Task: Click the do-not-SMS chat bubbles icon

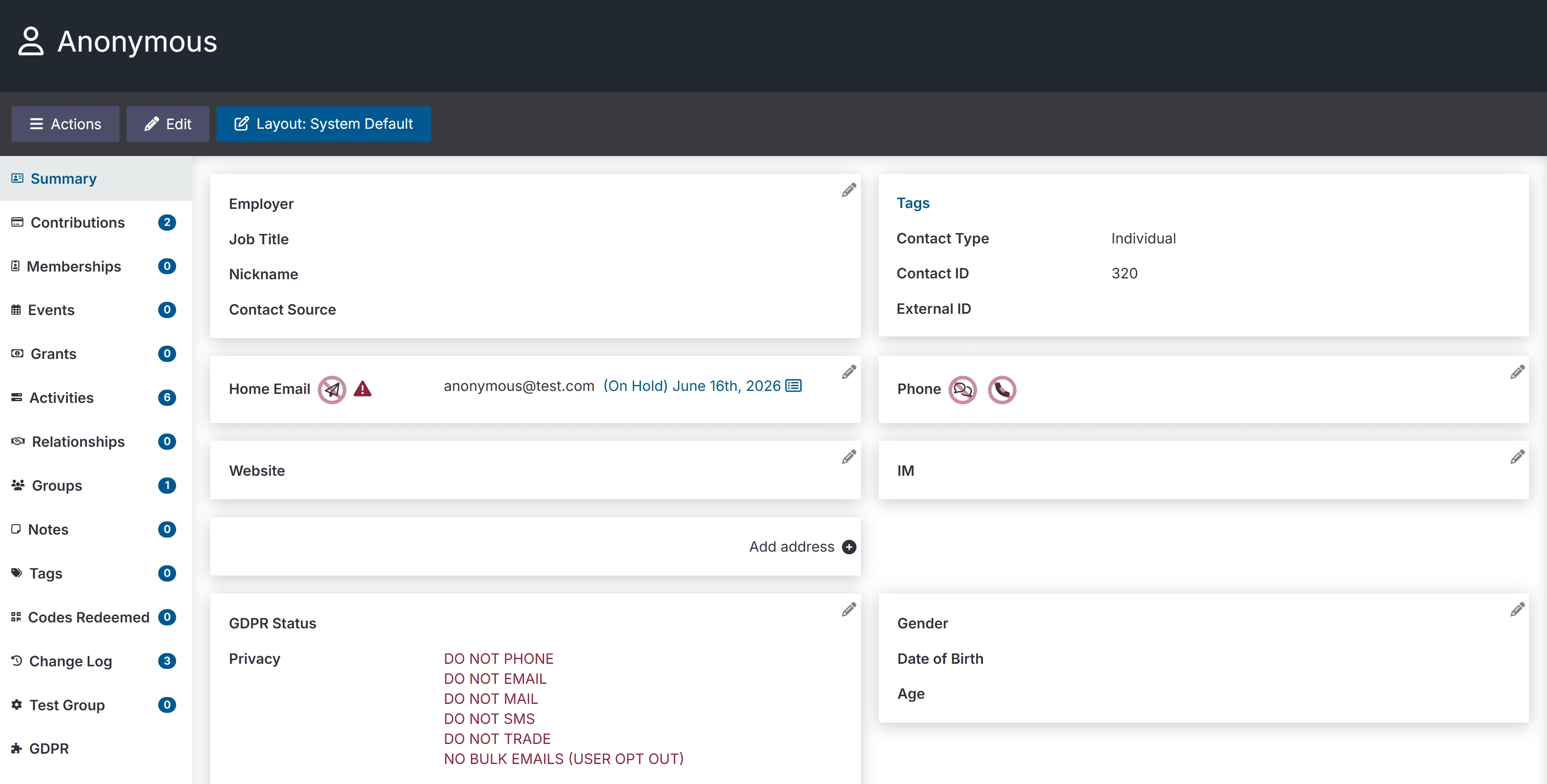Action: coord(963,390)
